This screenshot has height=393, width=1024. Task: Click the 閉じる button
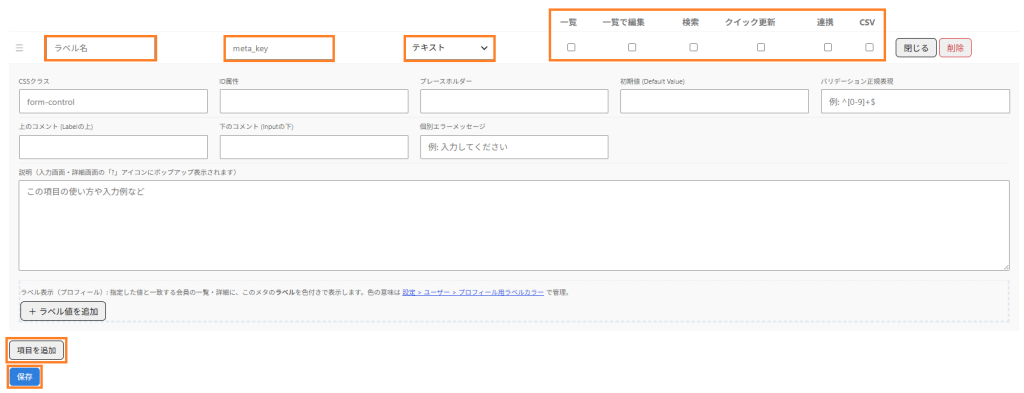tap(916, 48)
